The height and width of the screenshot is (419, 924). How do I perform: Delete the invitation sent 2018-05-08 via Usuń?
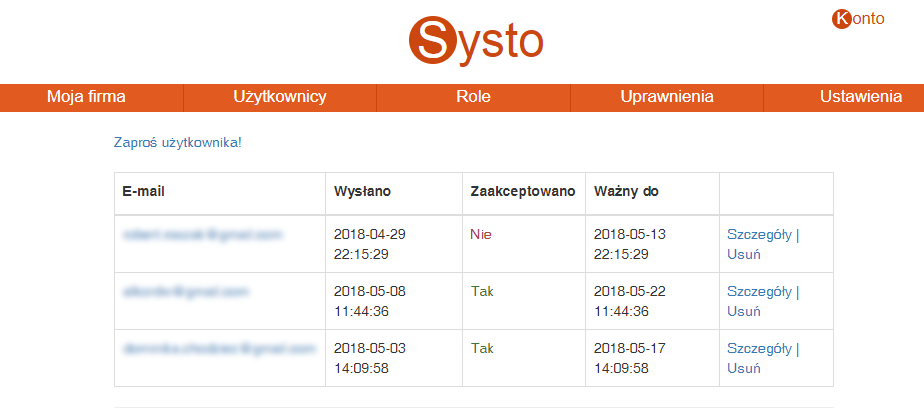744,311
